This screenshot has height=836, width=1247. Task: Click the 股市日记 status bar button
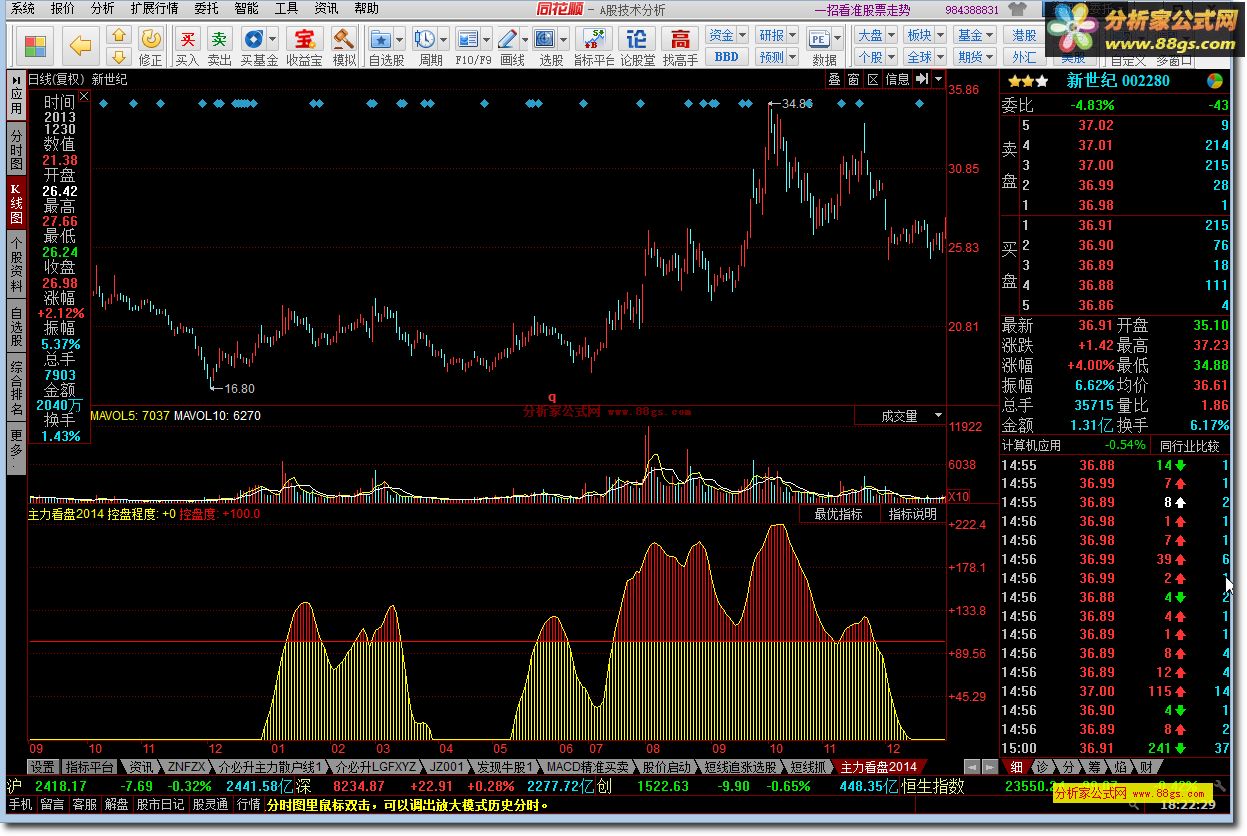tap(160, 804)
